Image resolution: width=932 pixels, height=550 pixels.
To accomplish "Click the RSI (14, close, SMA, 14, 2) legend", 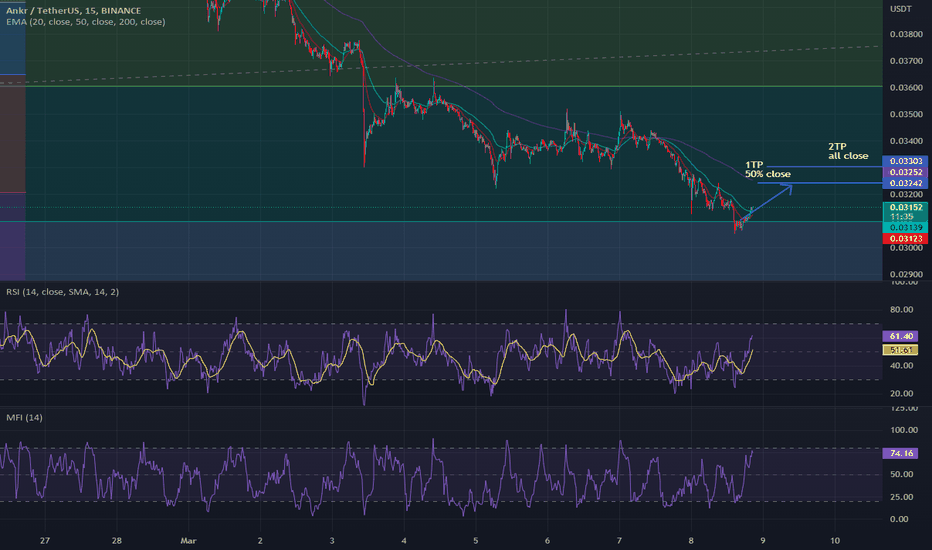I will point(62,292).
